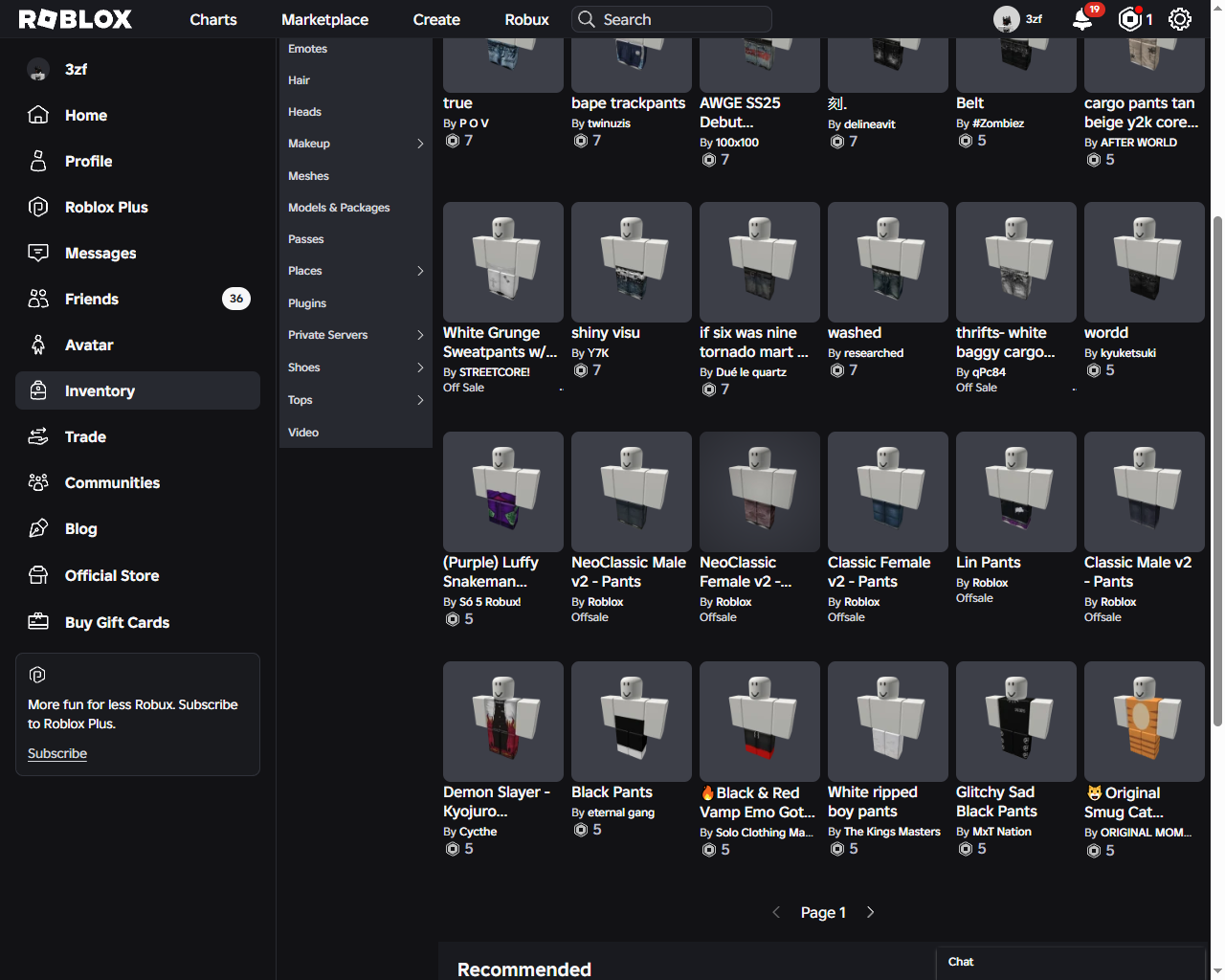Viewport: 1225px width, 980px height.
Task: Open the notifications bell
Action: click(1082, 19)
